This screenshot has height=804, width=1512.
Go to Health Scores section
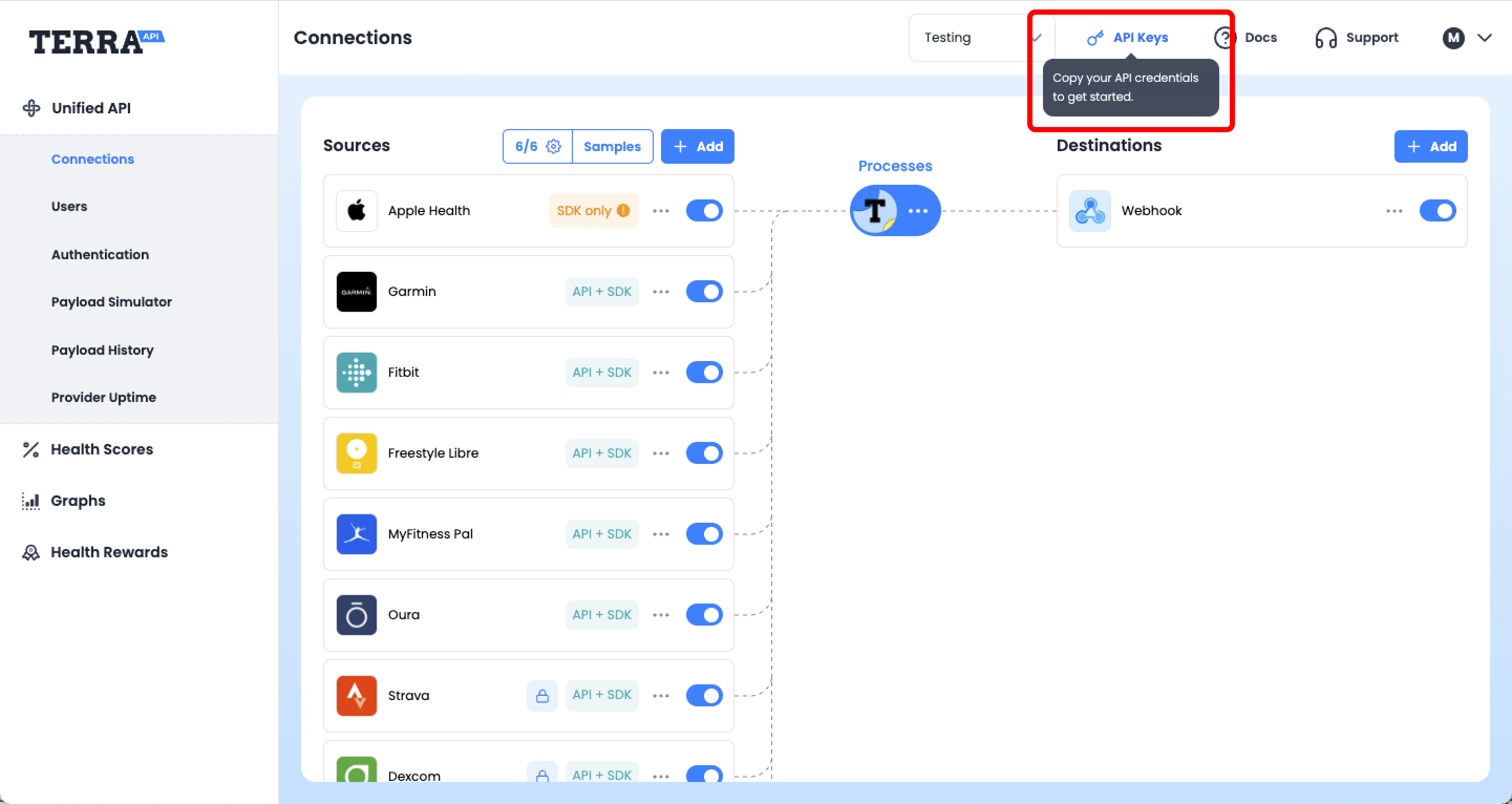[102, 449]
